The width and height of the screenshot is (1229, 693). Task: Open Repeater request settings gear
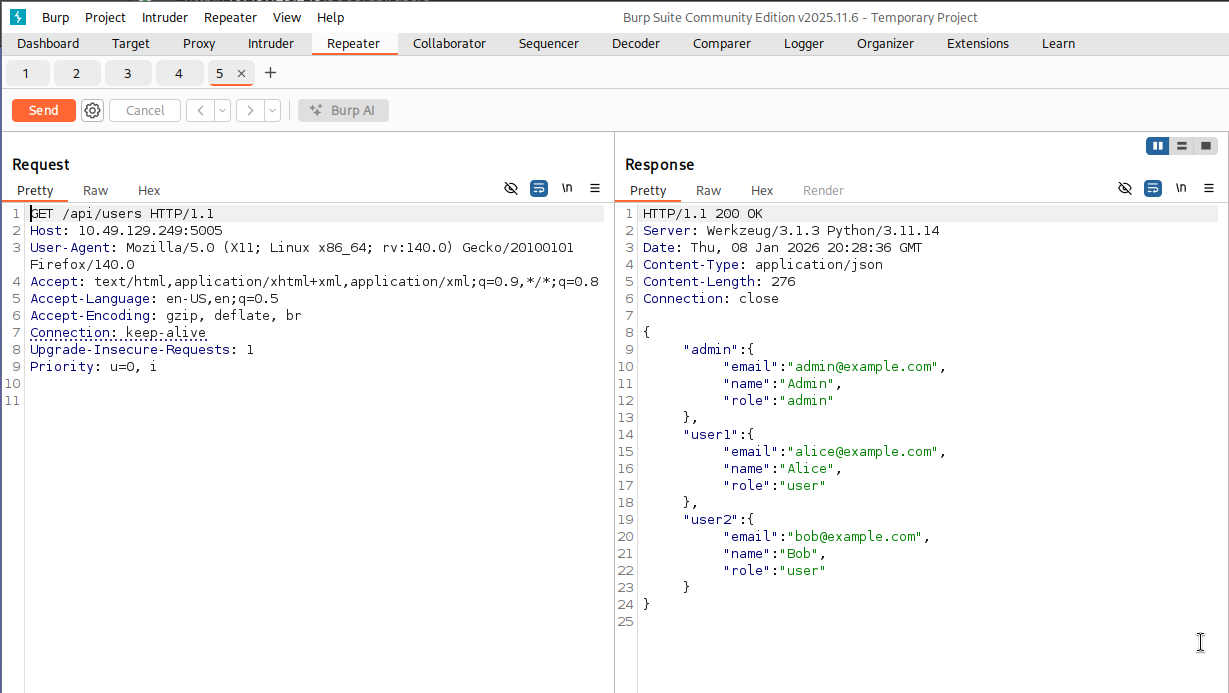pyautogui.click(x=92, y=111)
